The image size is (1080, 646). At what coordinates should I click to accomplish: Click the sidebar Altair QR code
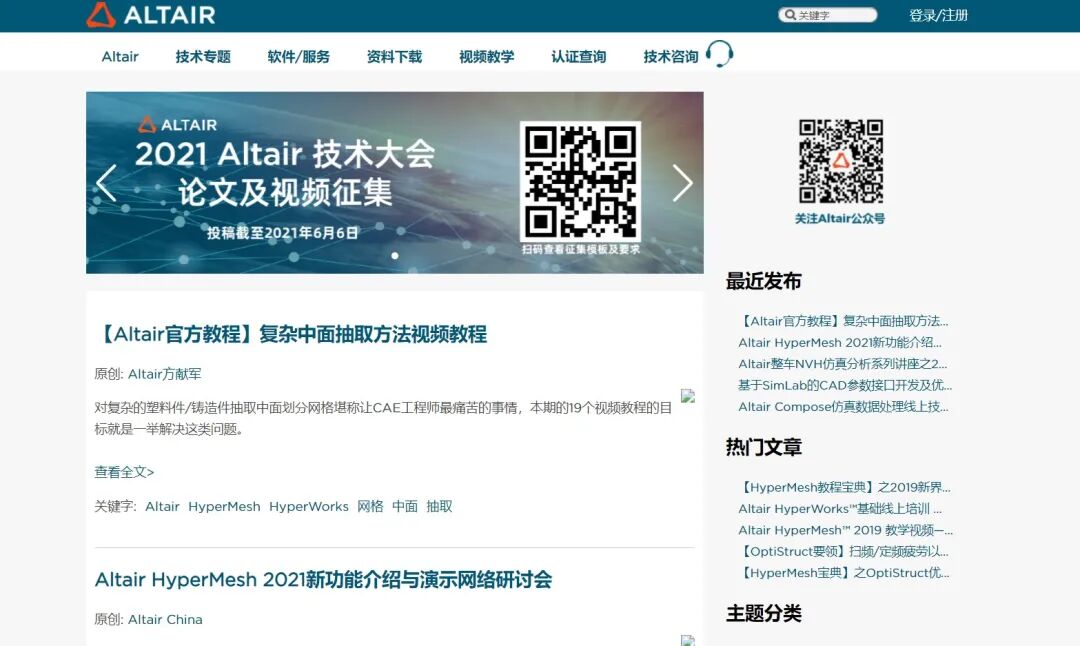(840, 161)
